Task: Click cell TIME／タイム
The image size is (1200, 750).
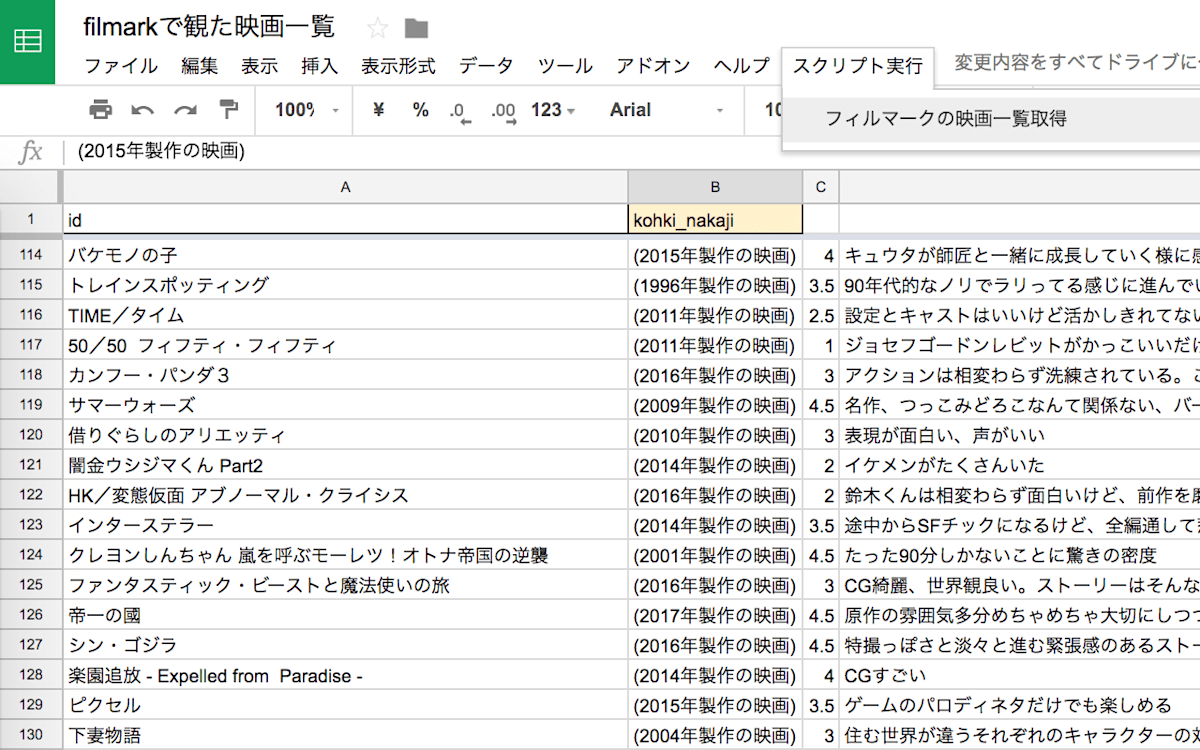Action: [x=345, y=315]
